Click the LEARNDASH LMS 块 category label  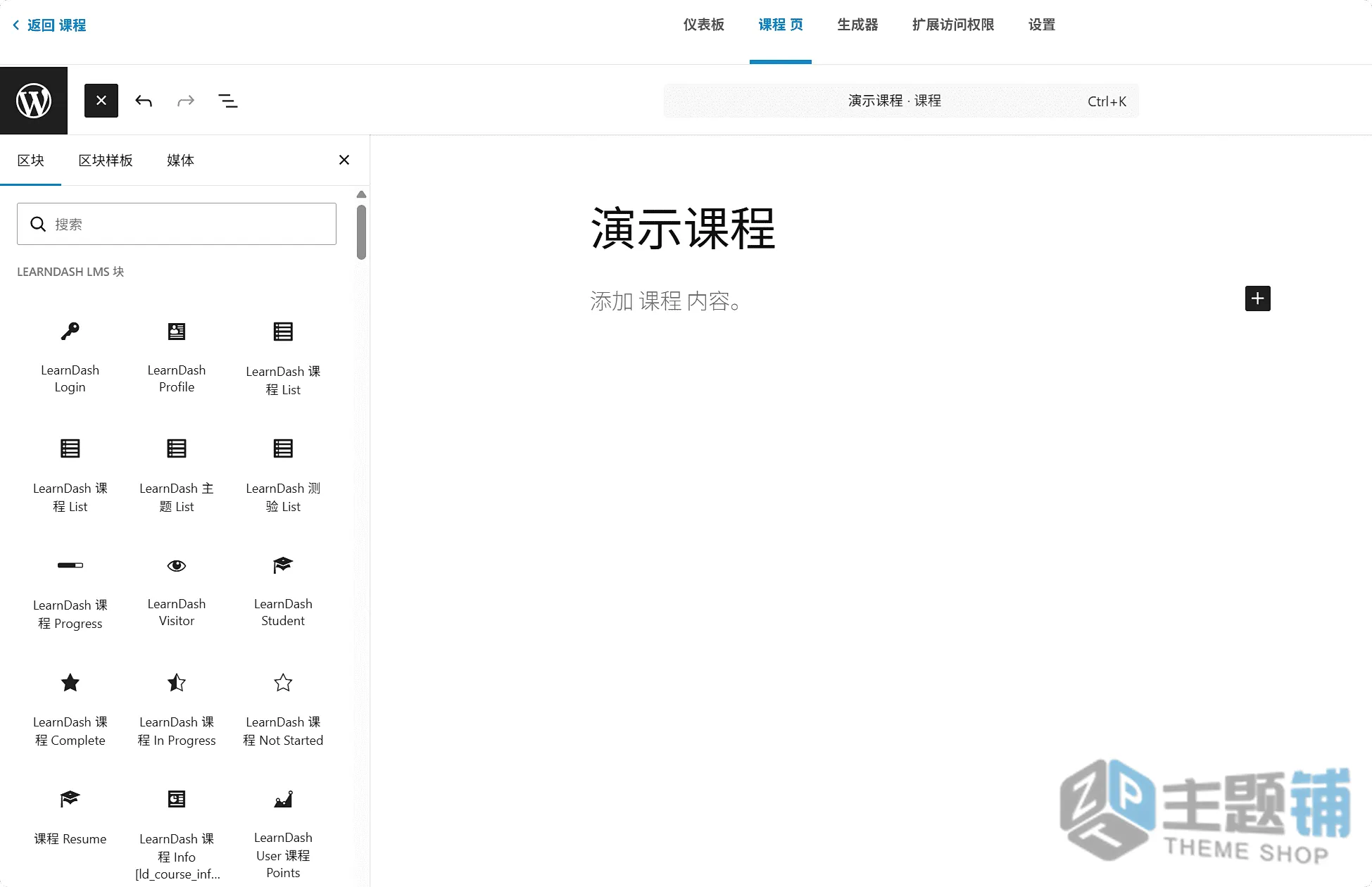coord(70,272)
